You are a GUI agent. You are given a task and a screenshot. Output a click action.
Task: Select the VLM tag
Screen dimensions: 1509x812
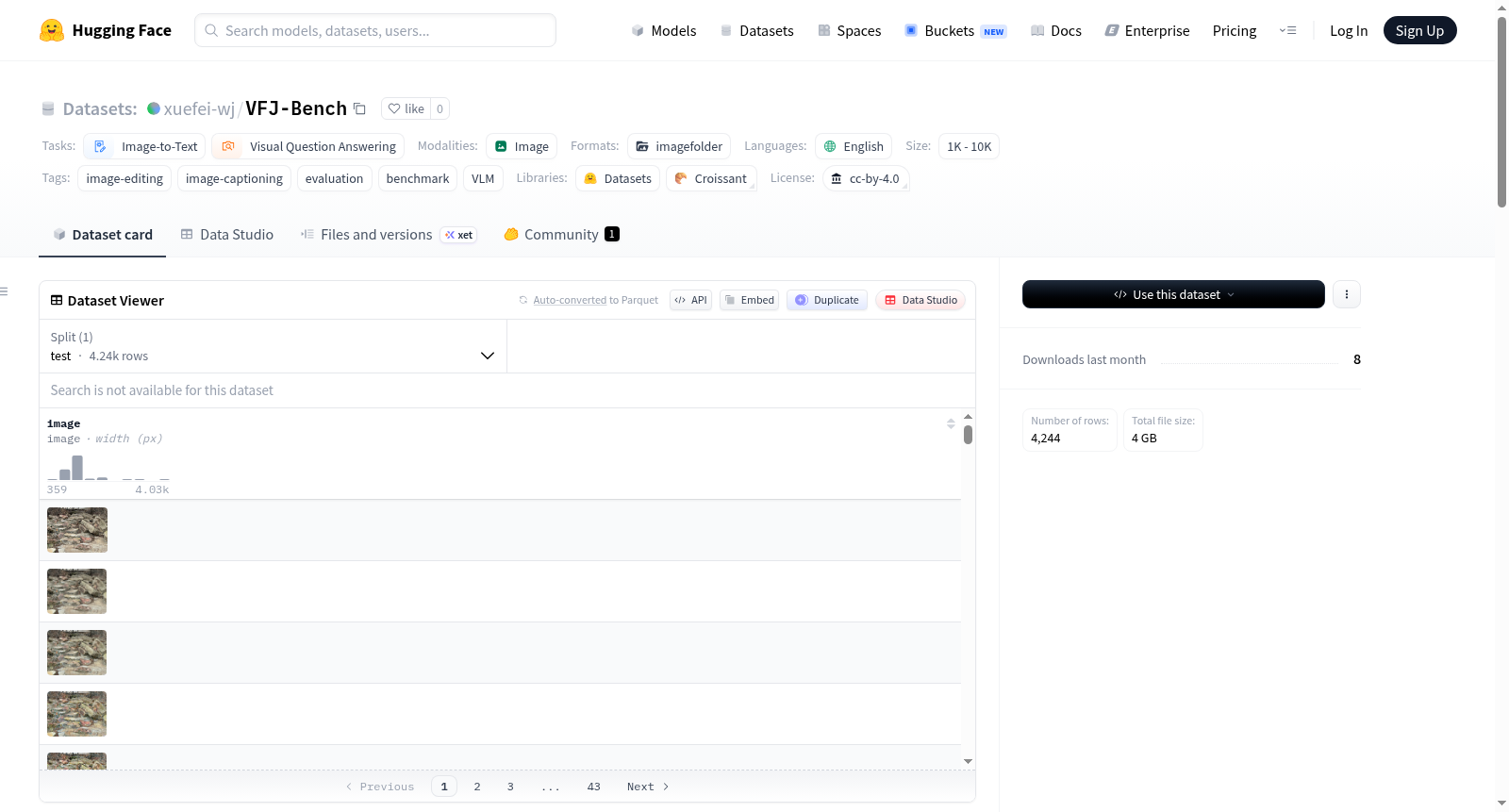click(483, 178)
